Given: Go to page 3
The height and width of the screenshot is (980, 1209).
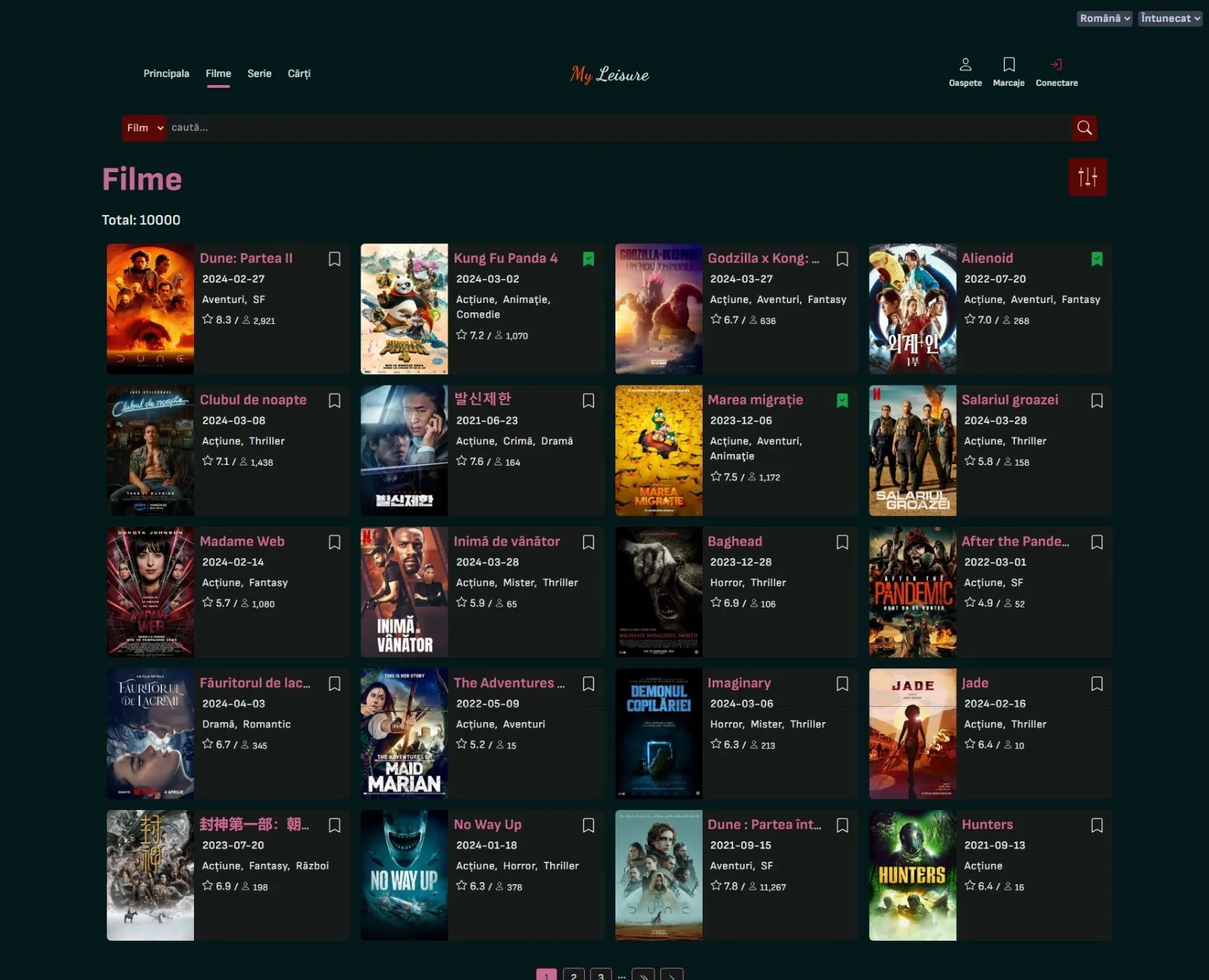Looking at the screenshot, I should [601, 976].
